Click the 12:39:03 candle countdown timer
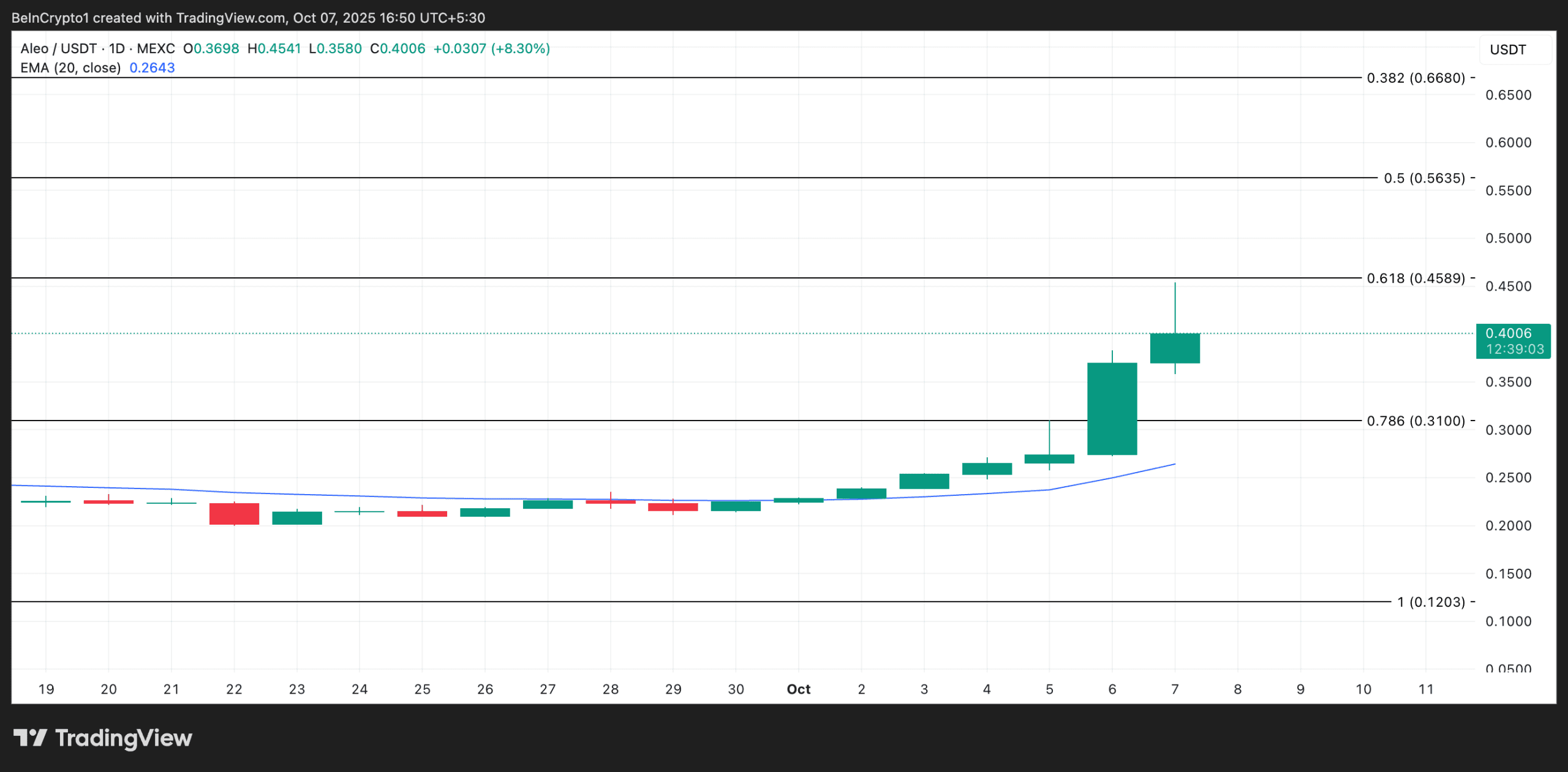The height and width of the screenshot is (772, 1568). [1515, 350]
